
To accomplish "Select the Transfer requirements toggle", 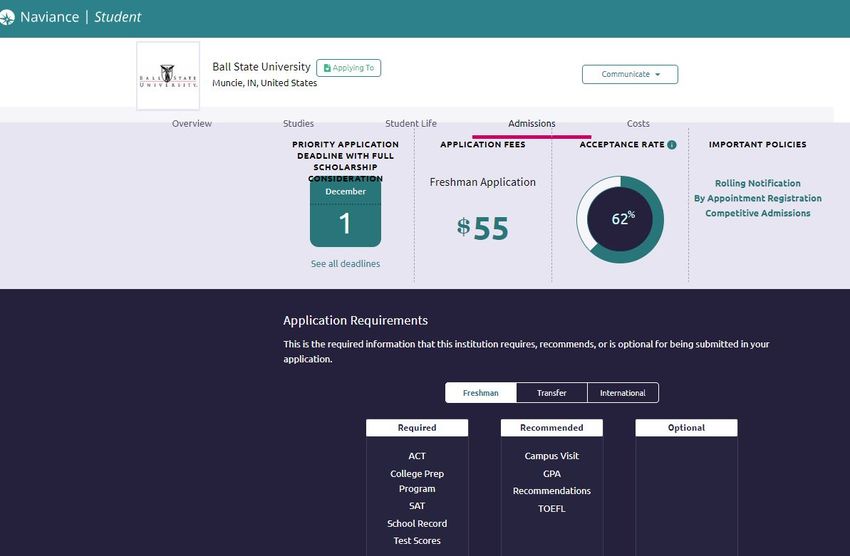I will [x=552, y=393].
